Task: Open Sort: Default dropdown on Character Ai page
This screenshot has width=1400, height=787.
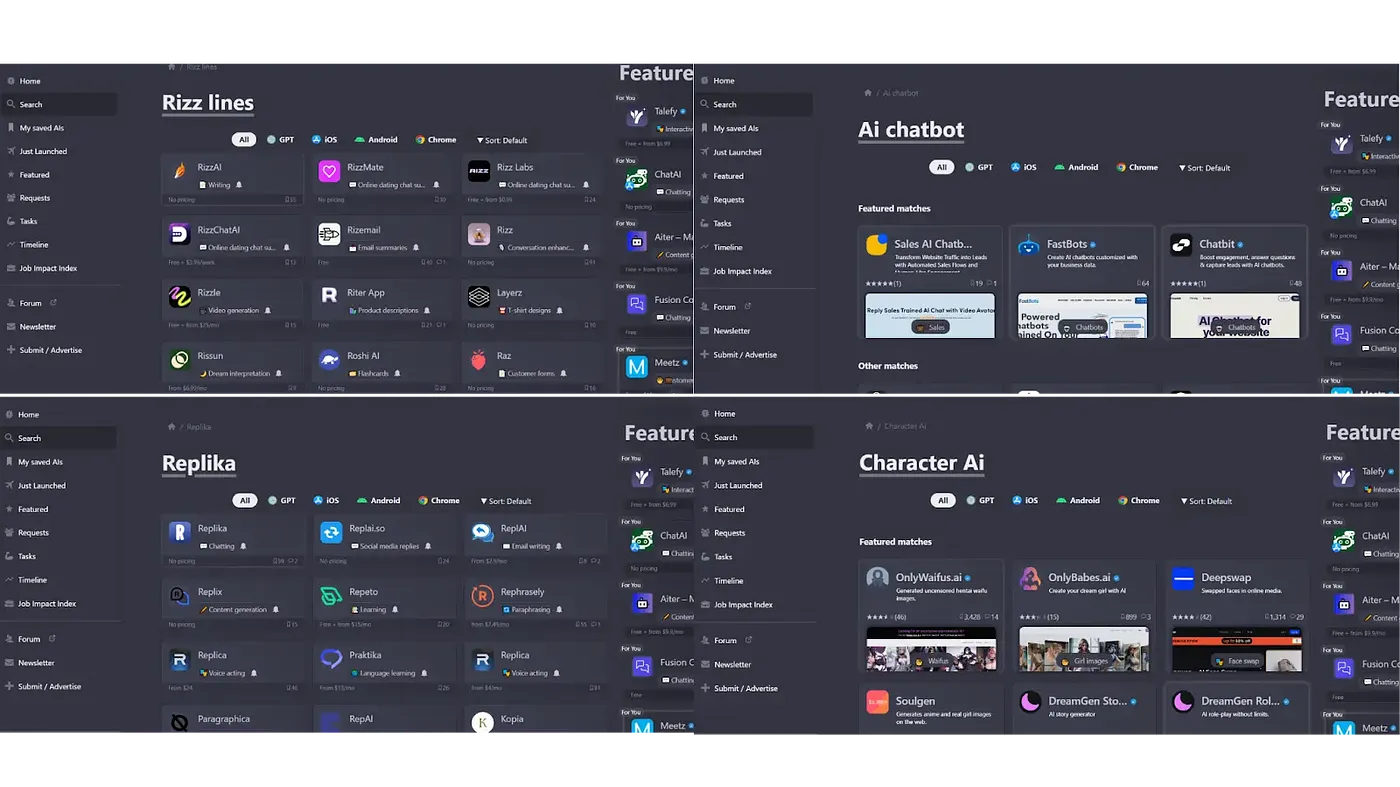Action: [1207, 500]
